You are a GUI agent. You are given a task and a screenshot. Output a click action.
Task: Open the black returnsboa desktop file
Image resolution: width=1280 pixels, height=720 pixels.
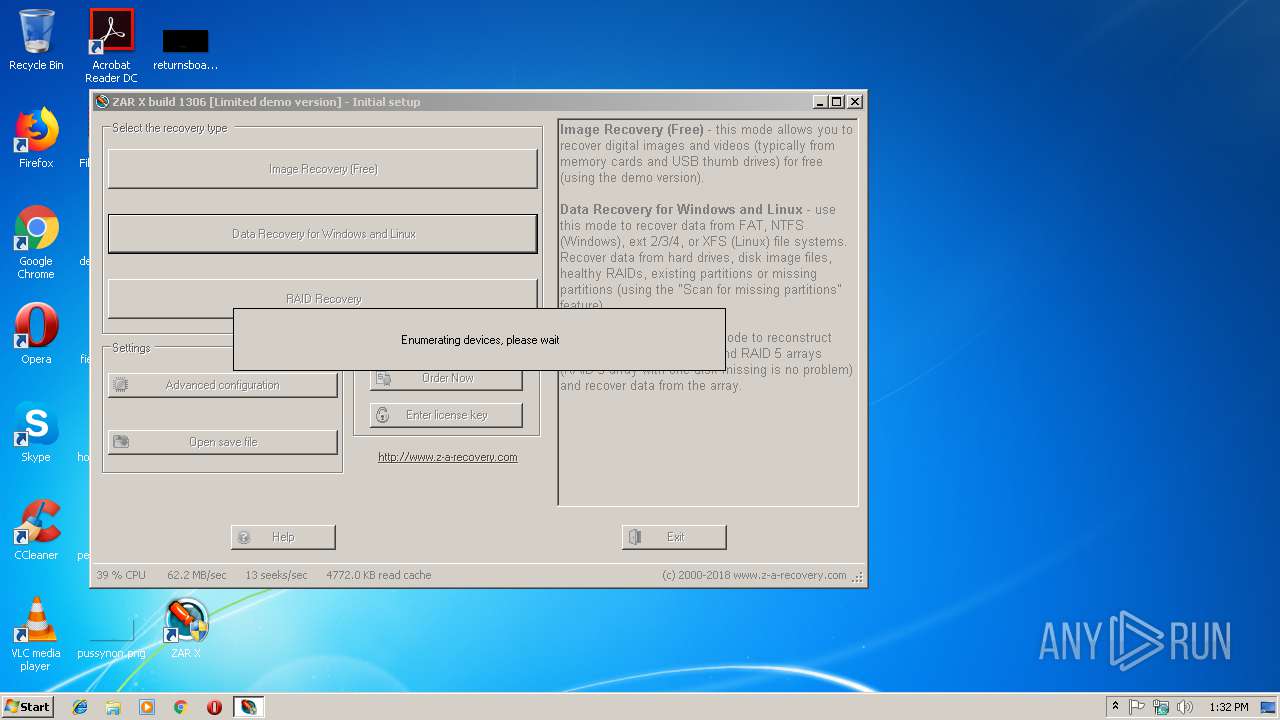click(186, 48)
